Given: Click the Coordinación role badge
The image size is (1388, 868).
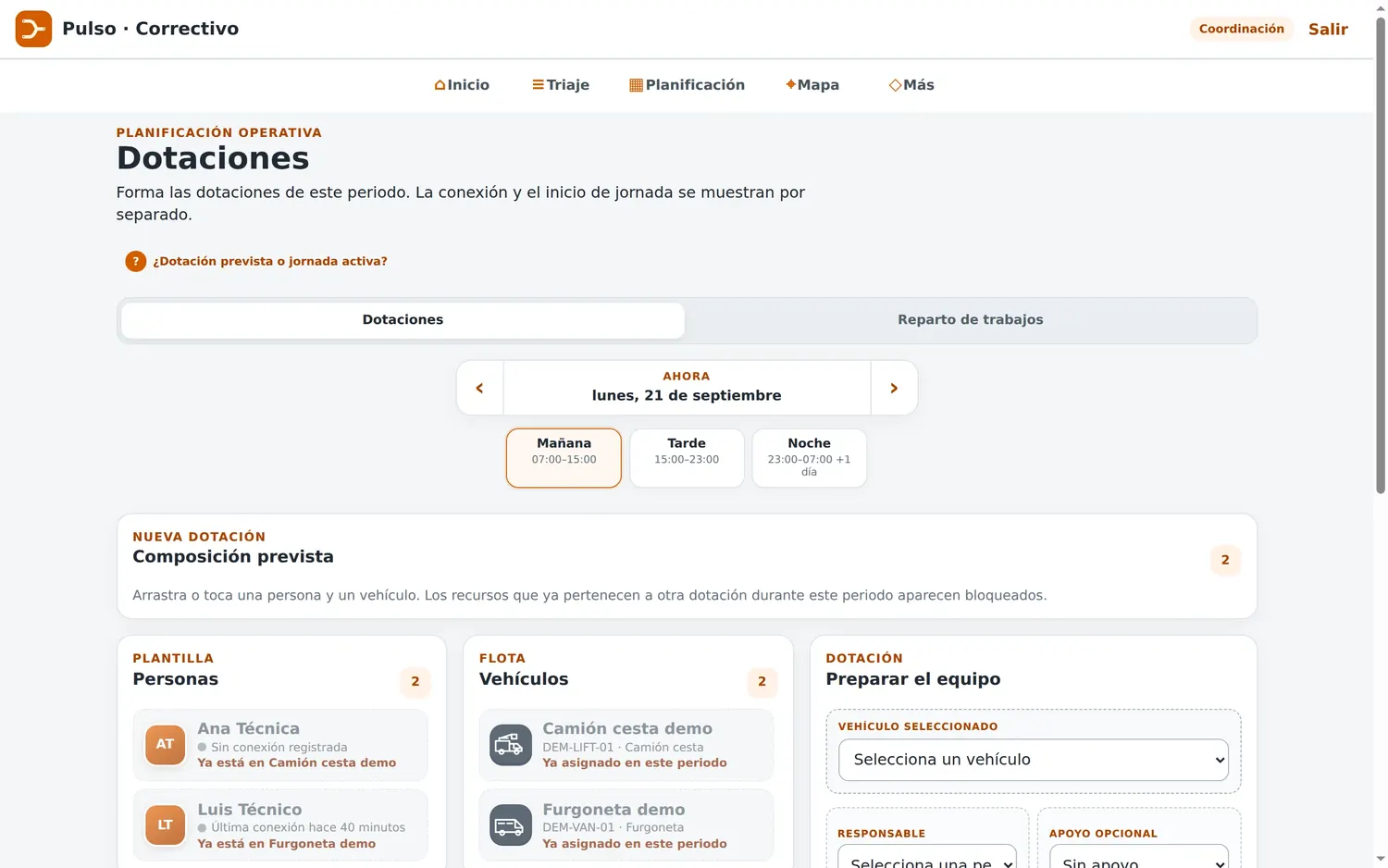Looking at the screenshot, I should tap(1241, 29).
